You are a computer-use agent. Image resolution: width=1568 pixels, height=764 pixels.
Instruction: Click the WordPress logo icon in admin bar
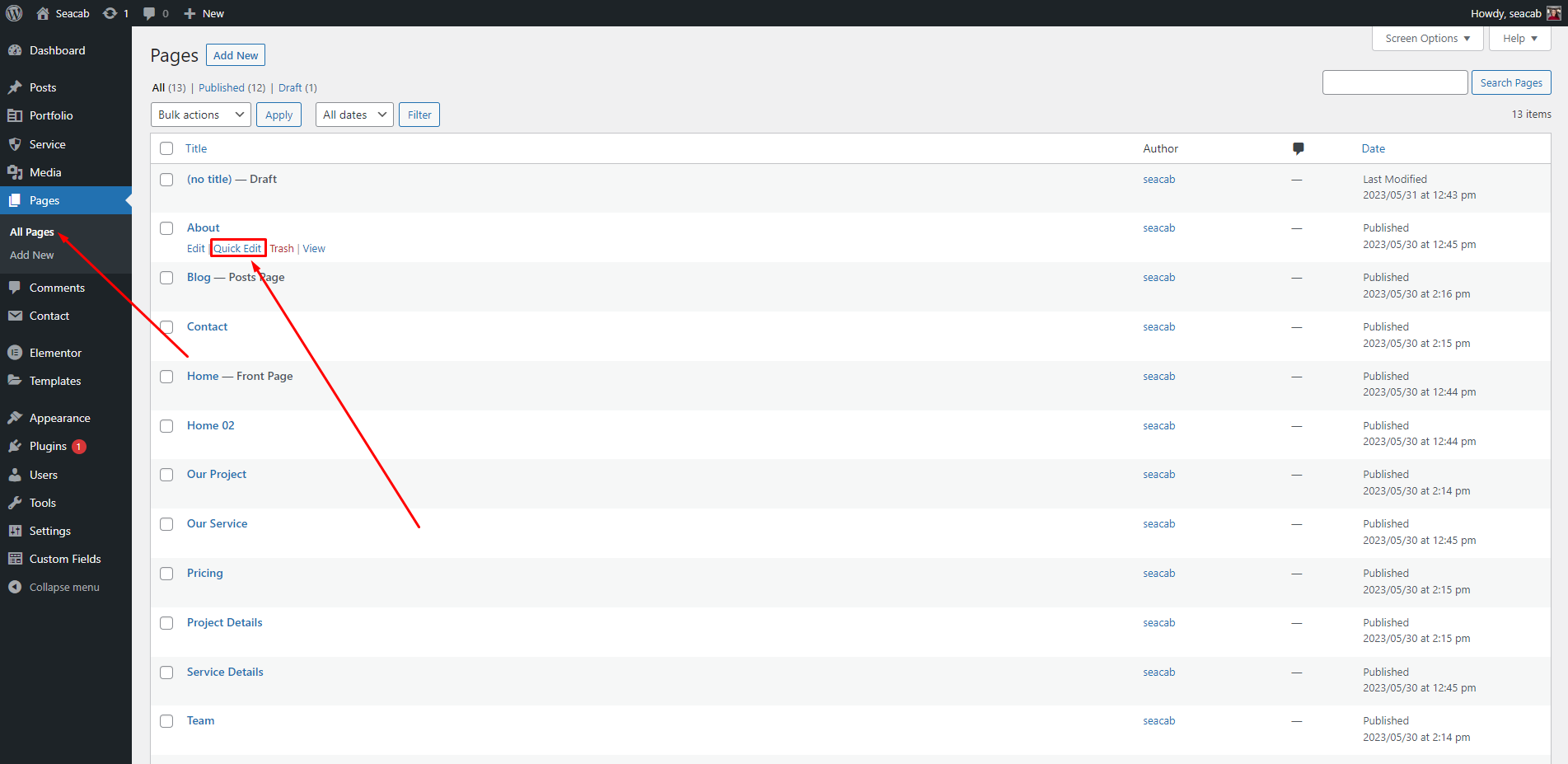click(x=14, y=13)
